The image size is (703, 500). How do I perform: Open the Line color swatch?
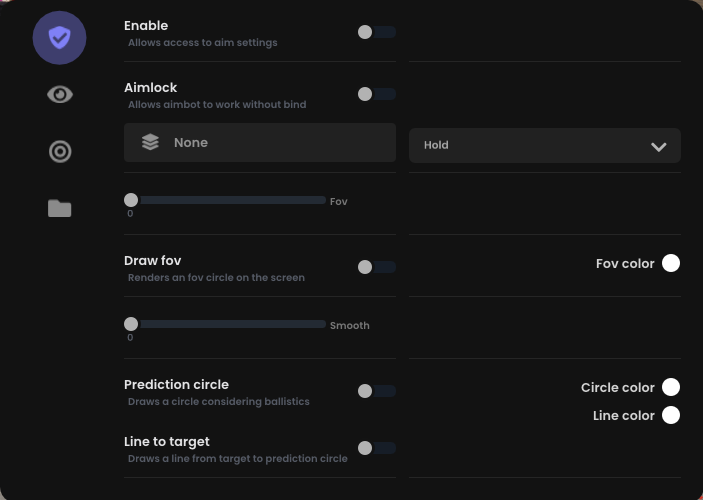[671, 415]
